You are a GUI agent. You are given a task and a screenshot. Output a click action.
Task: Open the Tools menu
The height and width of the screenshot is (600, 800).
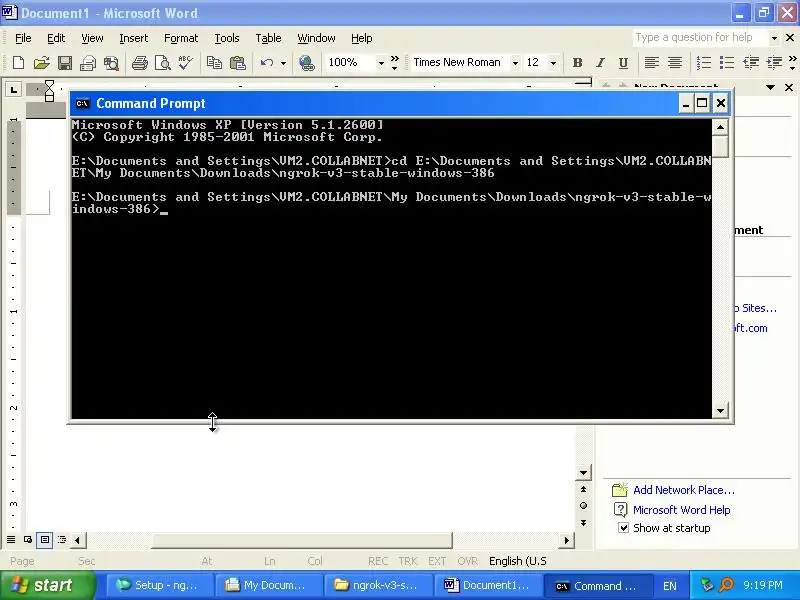[227, 38]
